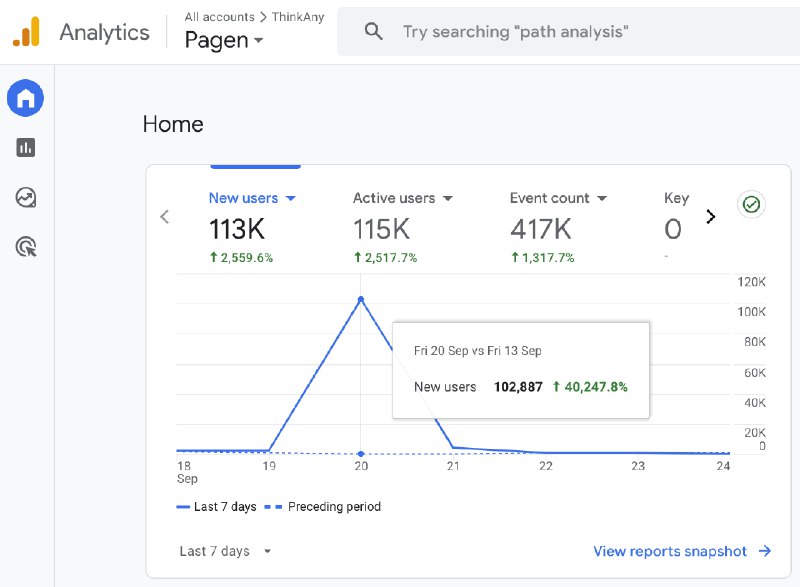Viewport: 800px width, 587px height.
Task: Expand the Pagen property selector
Action: [x=224, y=40]
